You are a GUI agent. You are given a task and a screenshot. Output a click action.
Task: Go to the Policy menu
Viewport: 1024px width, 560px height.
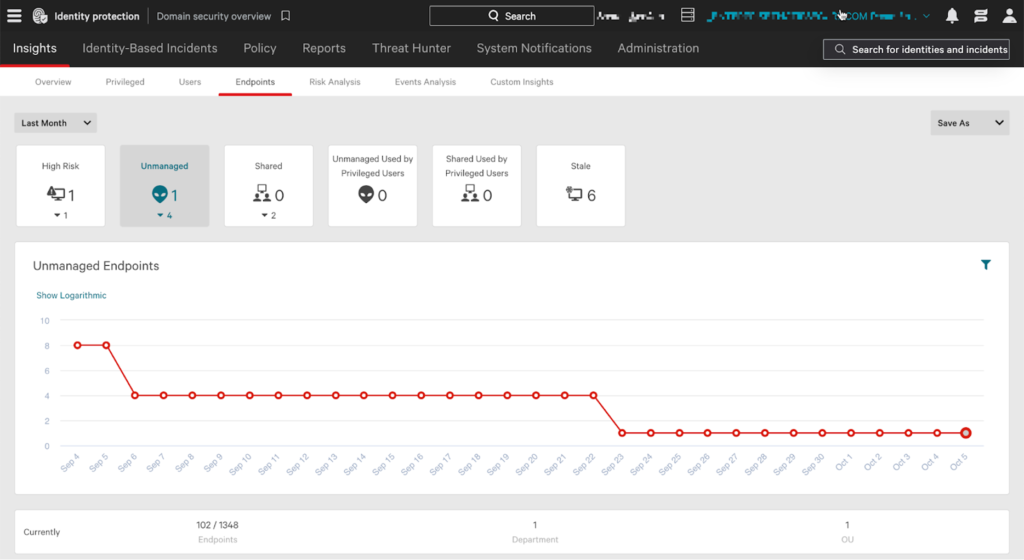tap(260, 48)
